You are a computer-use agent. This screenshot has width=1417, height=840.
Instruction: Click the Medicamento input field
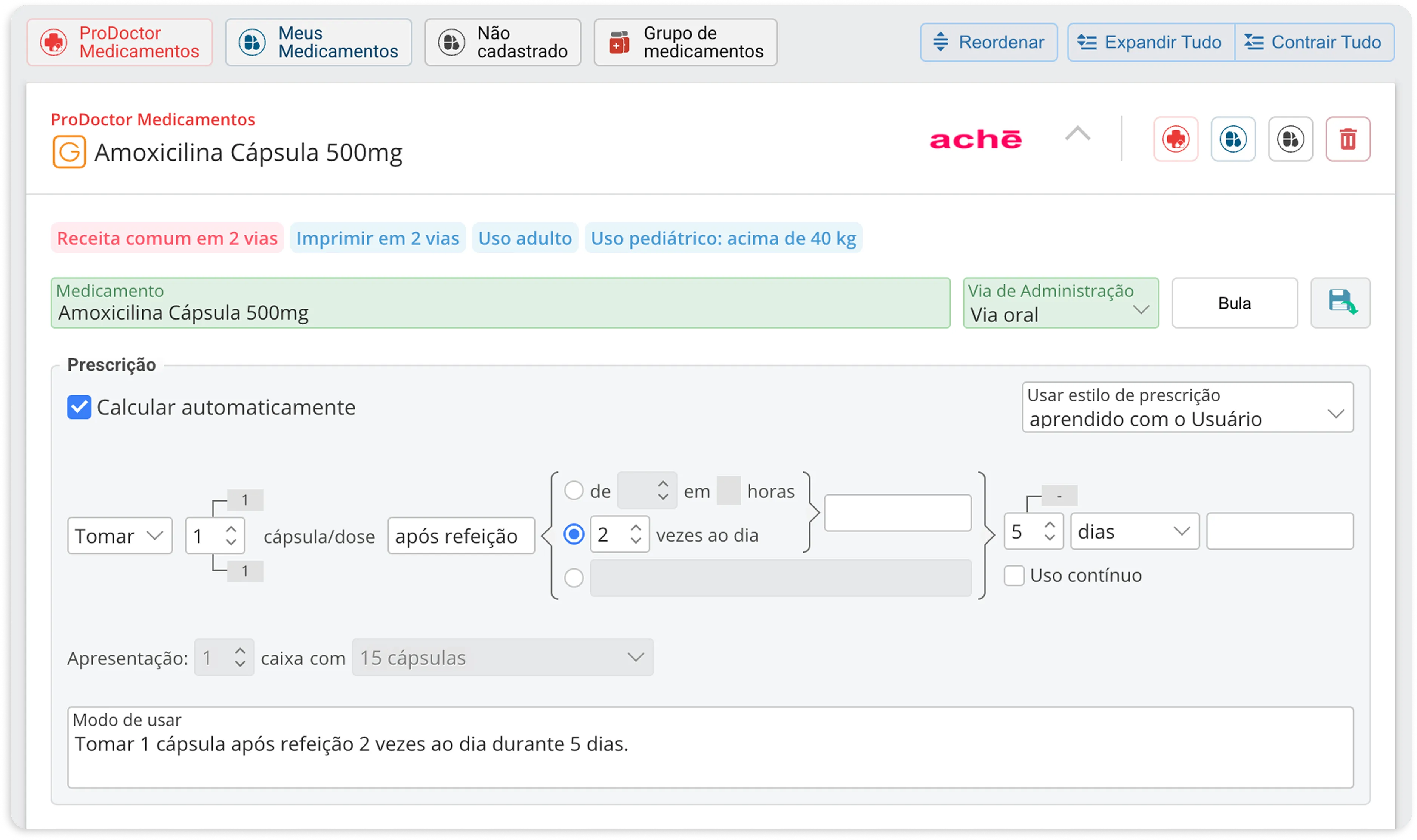500,303
